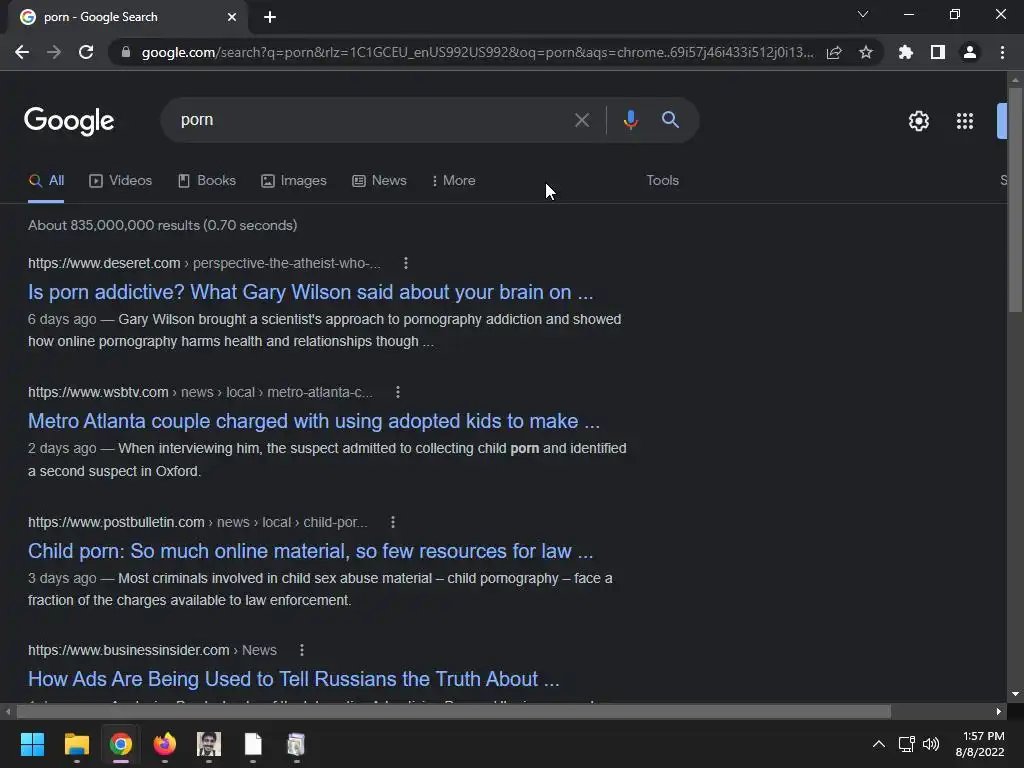Screen dimensions: 1024x768
Task: Open the Chrome extensions puzzle icon
Action: [905, 52]
